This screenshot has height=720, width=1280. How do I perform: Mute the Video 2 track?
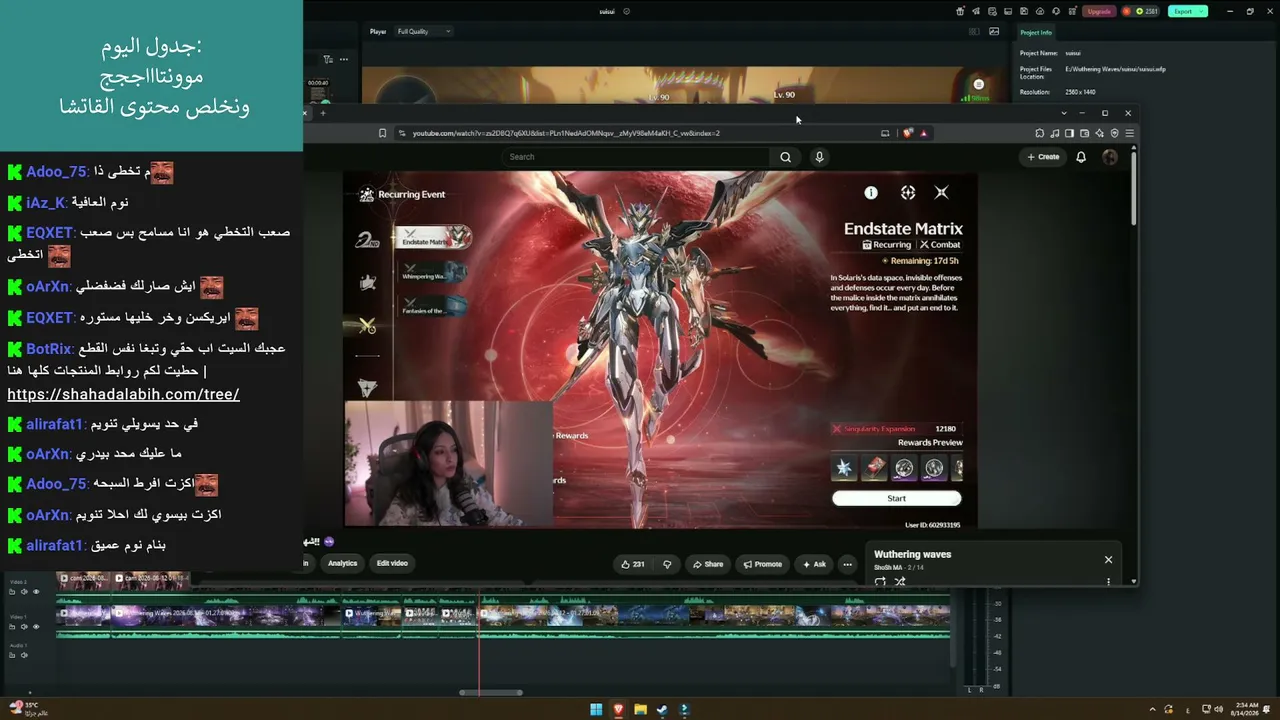[24, 592]
